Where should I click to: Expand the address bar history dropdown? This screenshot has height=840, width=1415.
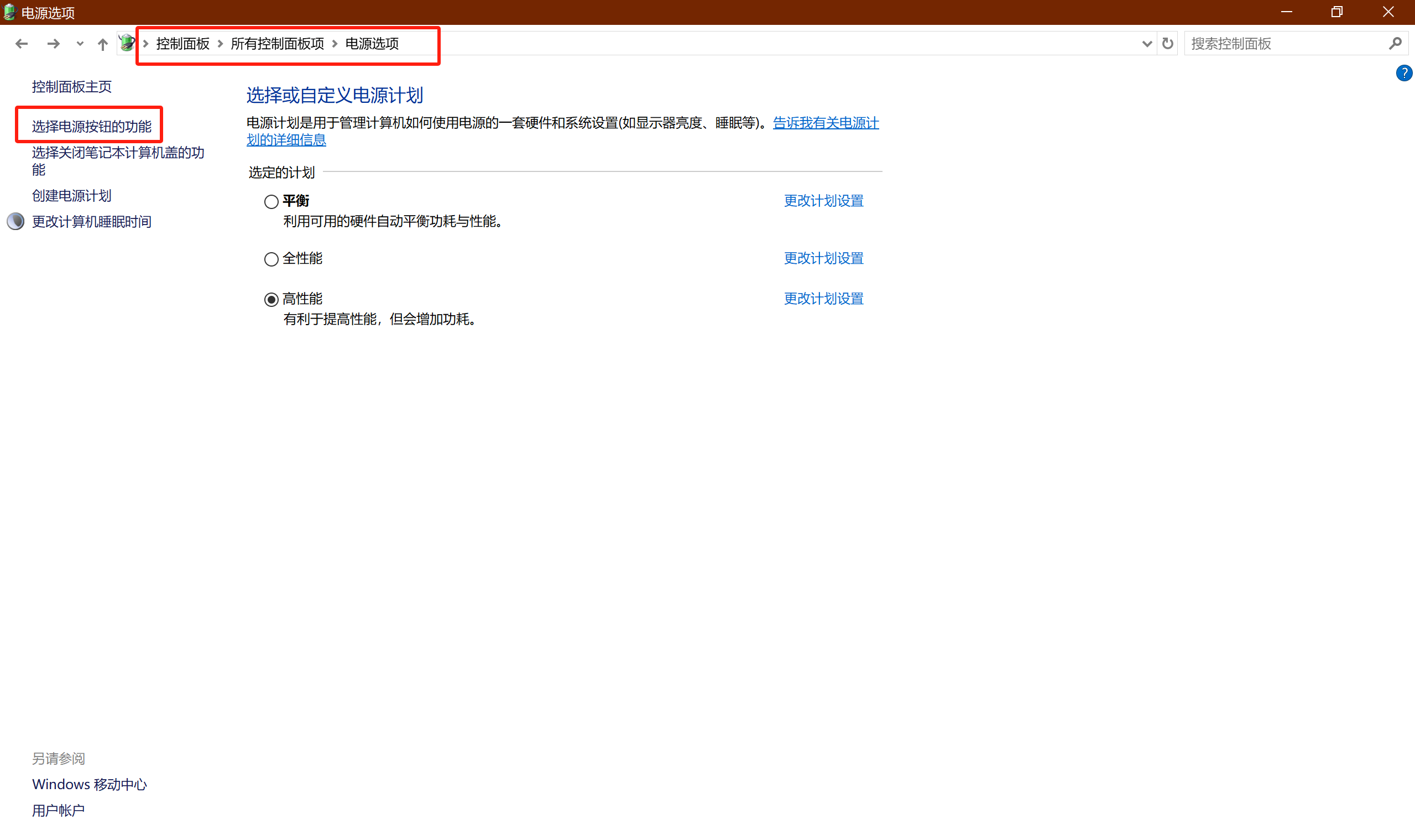pos(1147,44)
